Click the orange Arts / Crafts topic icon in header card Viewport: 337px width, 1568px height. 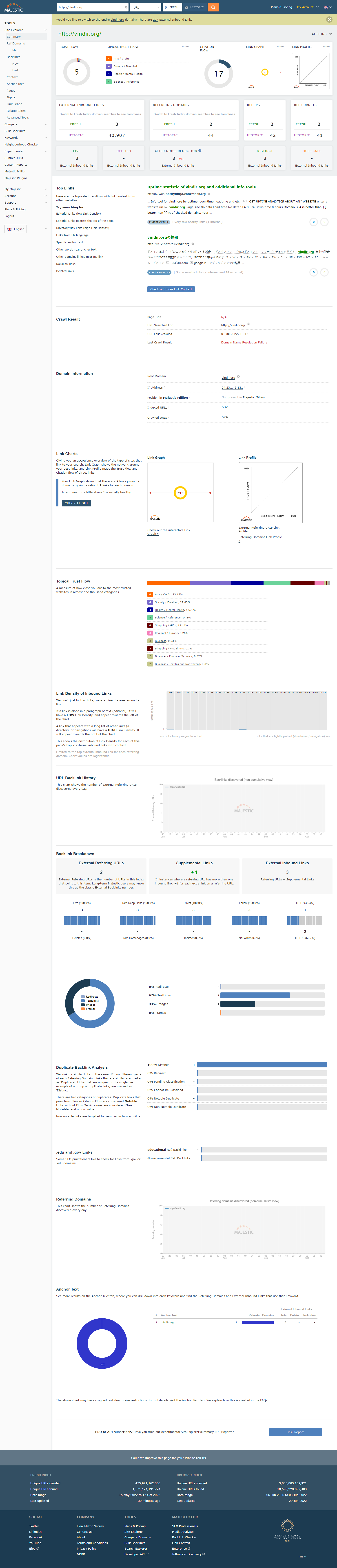click(109, 58)
